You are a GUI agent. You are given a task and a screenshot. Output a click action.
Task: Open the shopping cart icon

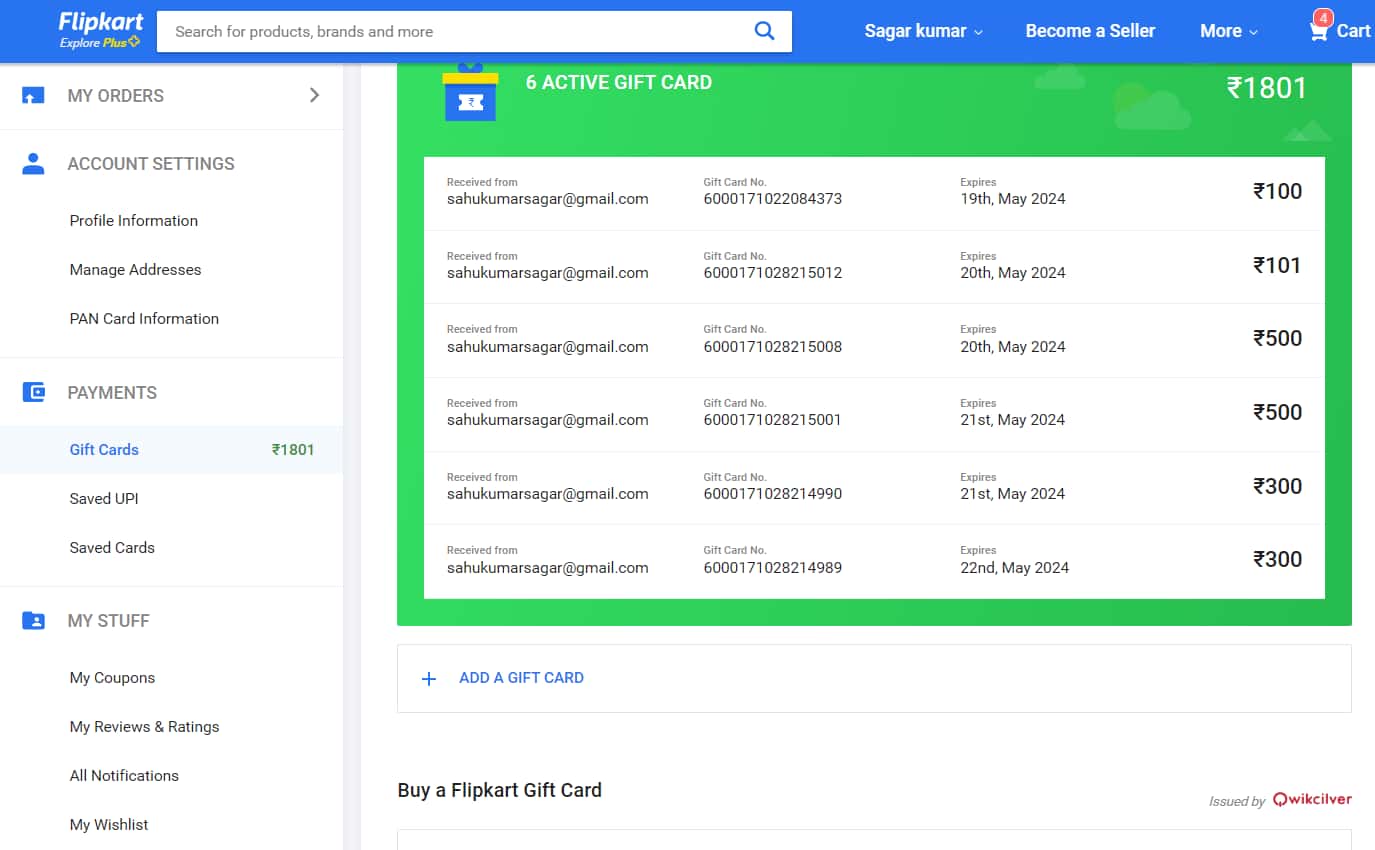pos(1319,30)
